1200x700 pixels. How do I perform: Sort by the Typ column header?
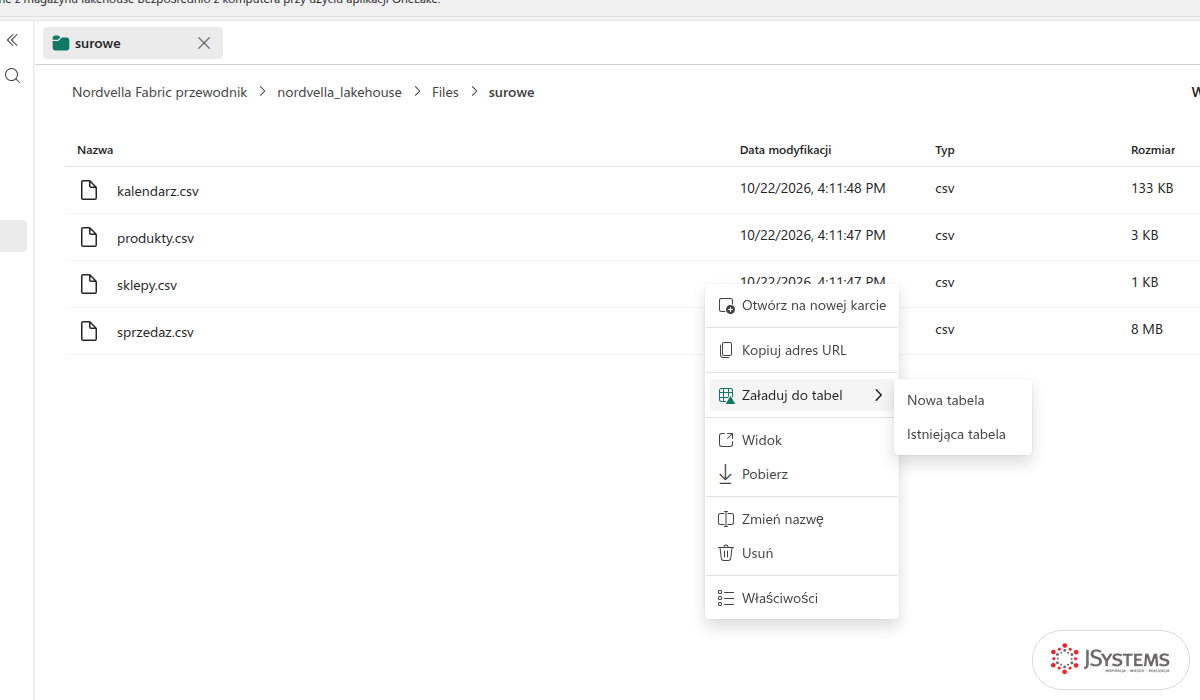pos(945,150)
